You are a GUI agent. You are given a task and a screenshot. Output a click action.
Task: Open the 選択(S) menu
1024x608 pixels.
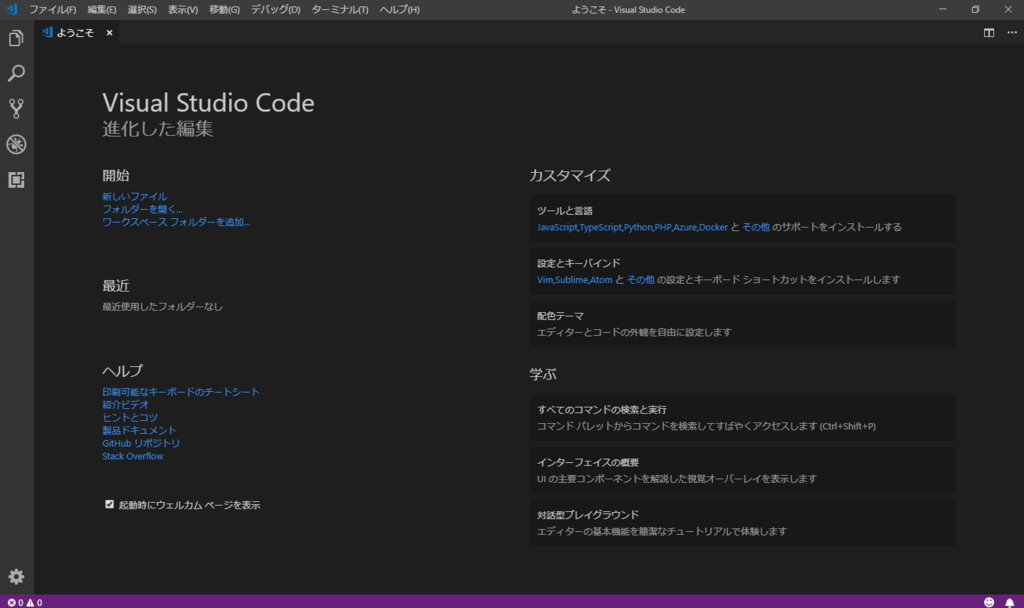pos(142,10)
